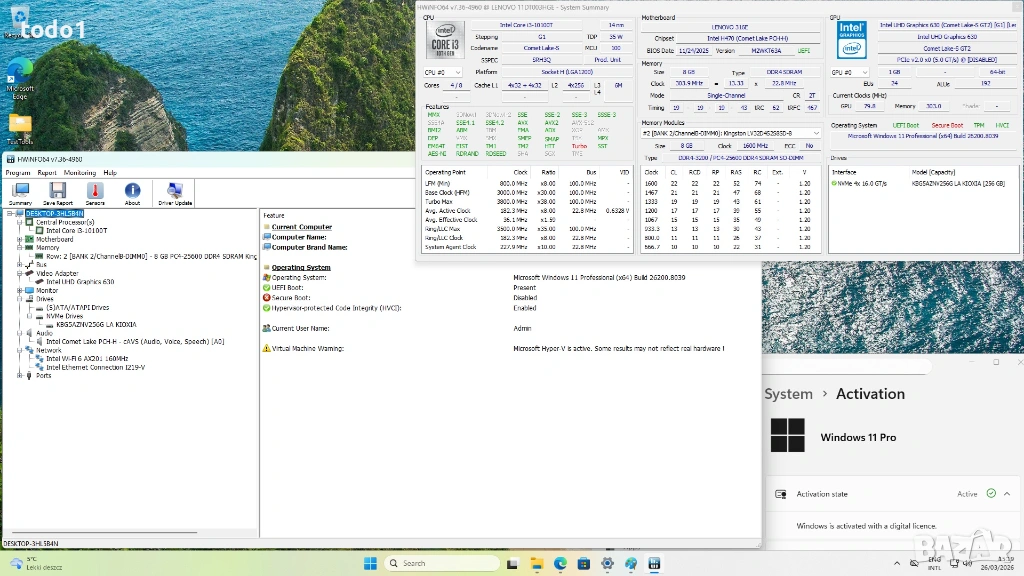Go to System breadcrumb link
The height and width of the screenshot is (576, 1024).
coord(788,394)
